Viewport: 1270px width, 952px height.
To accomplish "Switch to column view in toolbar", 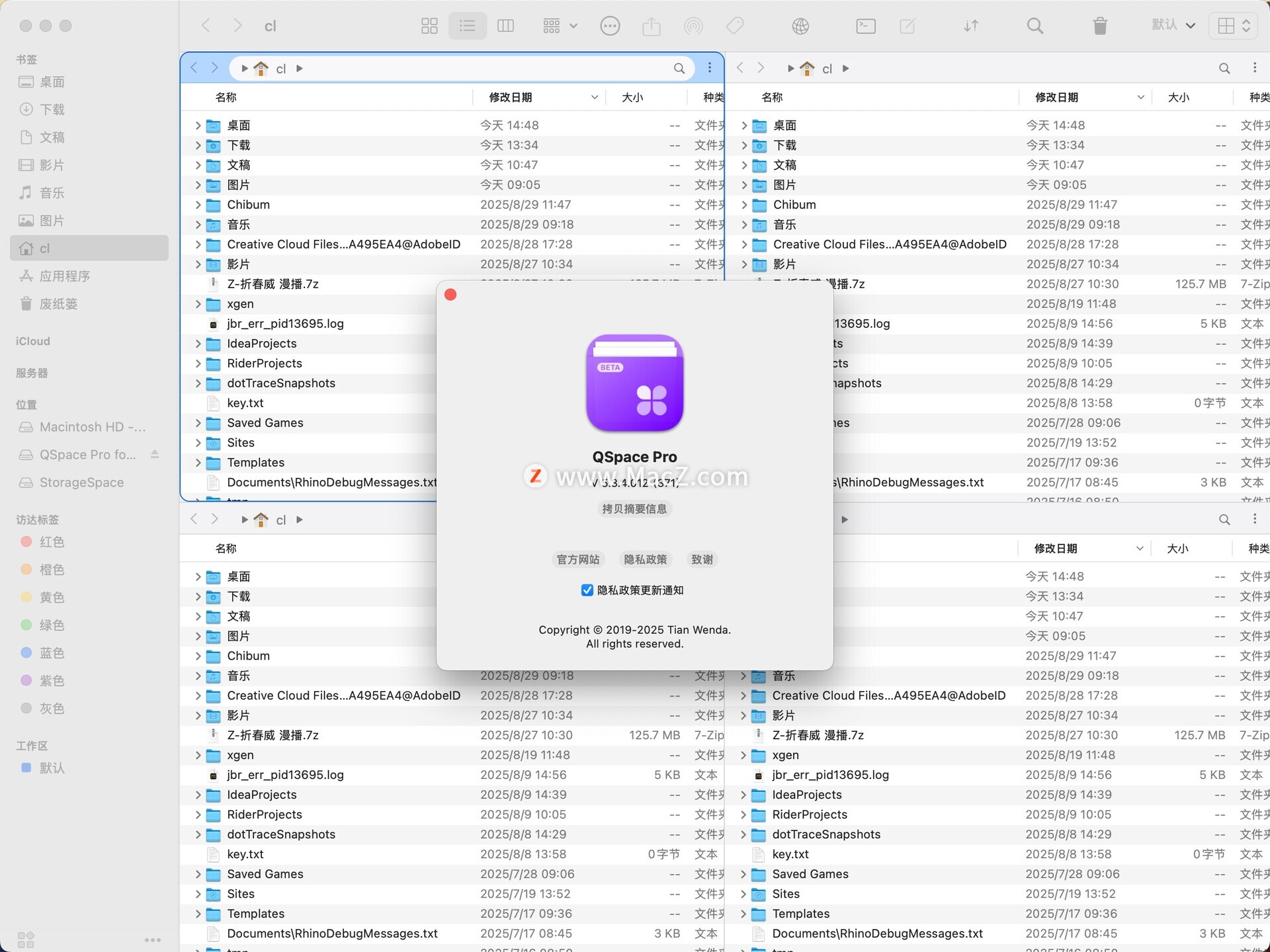I will pos(506,26).
